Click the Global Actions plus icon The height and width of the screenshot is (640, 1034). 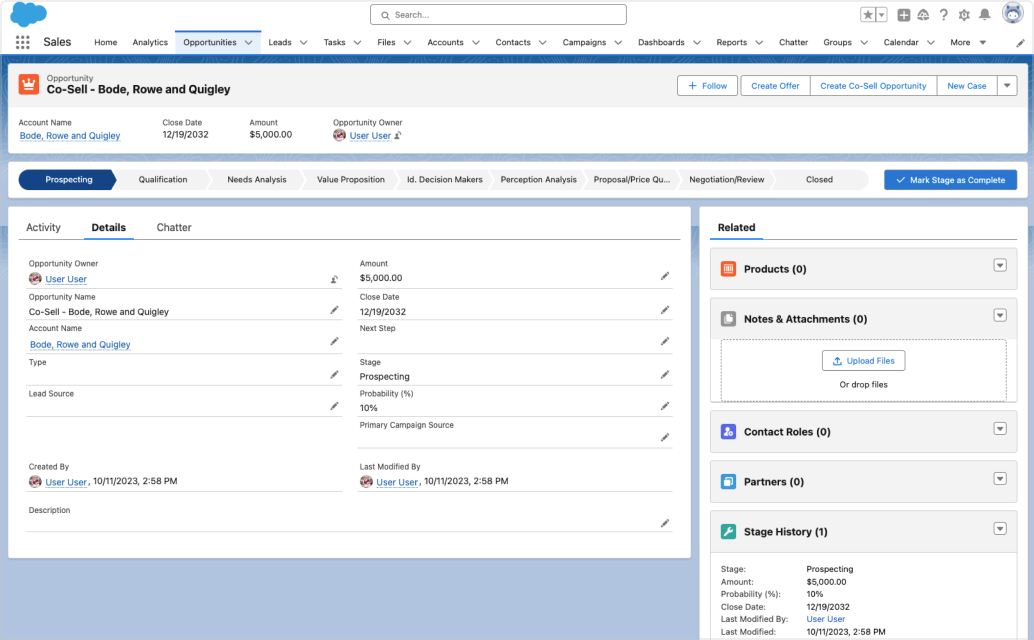click(x=903, y=15)
